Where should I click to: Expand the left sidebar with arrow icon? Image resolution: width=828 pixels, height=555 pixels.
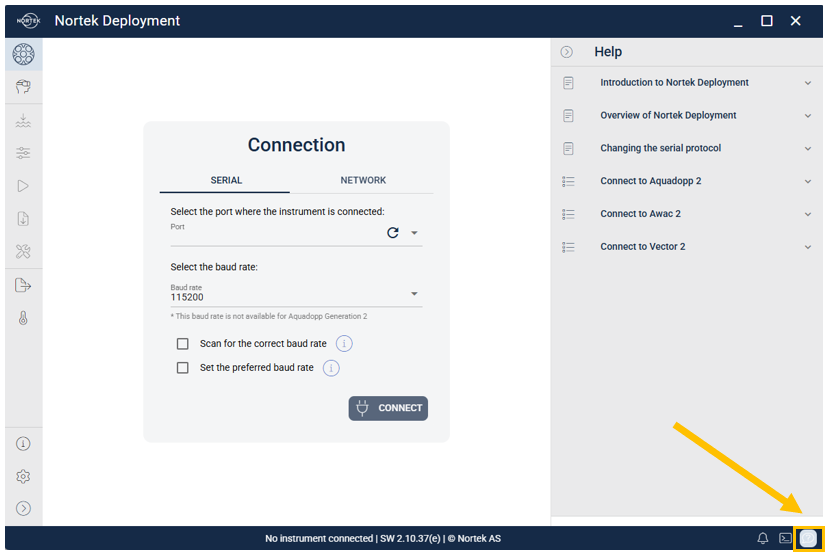[23, 508]
